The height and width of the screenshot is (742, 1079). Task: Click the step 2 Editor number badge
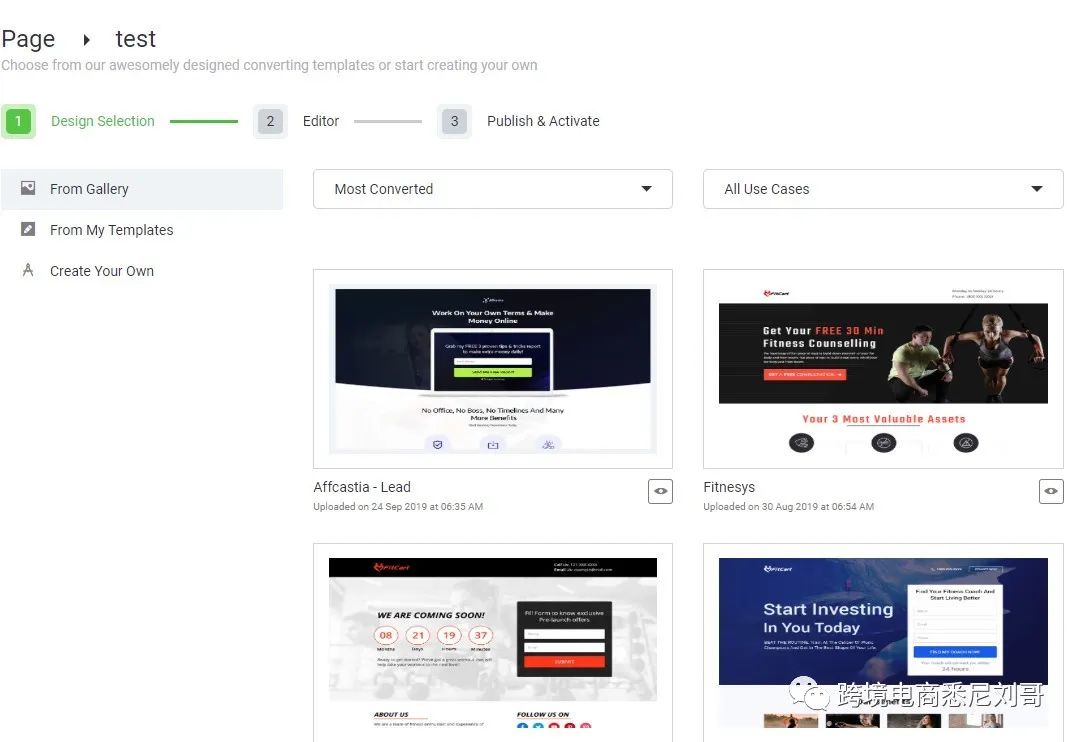click(x=270, y=121)
